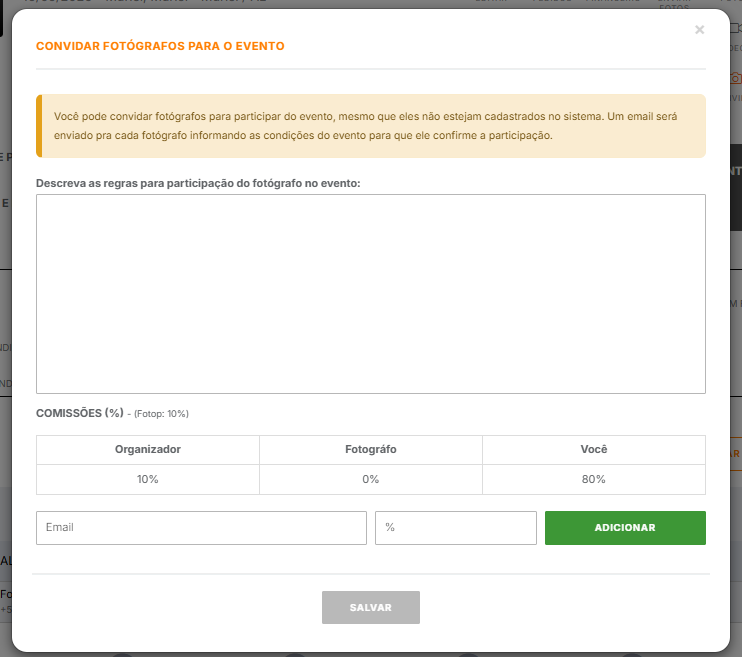Click inside the participation rules text area
Image resolution: width=742 pixels, height=657 pixels.
tap(370, 293)
